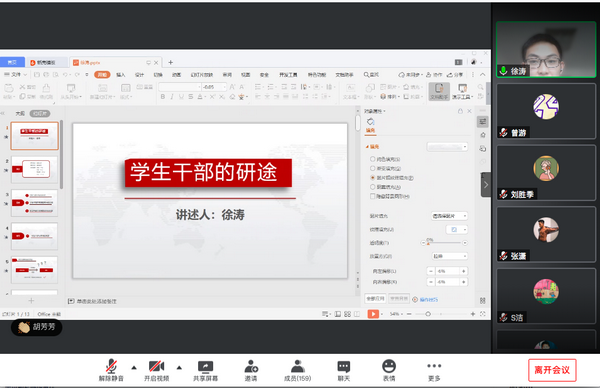Screen dimensions: 600x388
Task: Select slide 2 thumbnail
Action: pyautogui.click(x=34, y=170)
